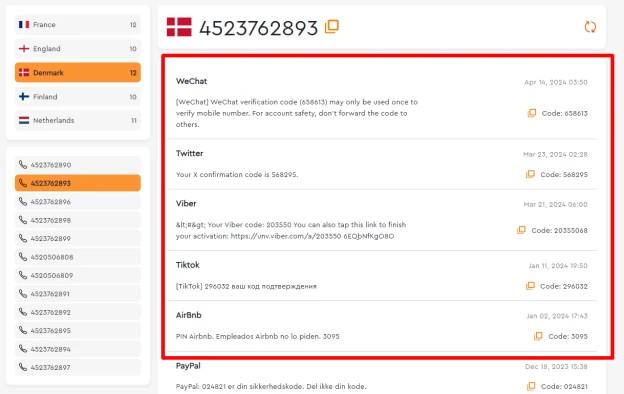This screenshot has width=624, height=394.
Task: Click phone icon beside 4520506808
Action: tap(23, 257)
